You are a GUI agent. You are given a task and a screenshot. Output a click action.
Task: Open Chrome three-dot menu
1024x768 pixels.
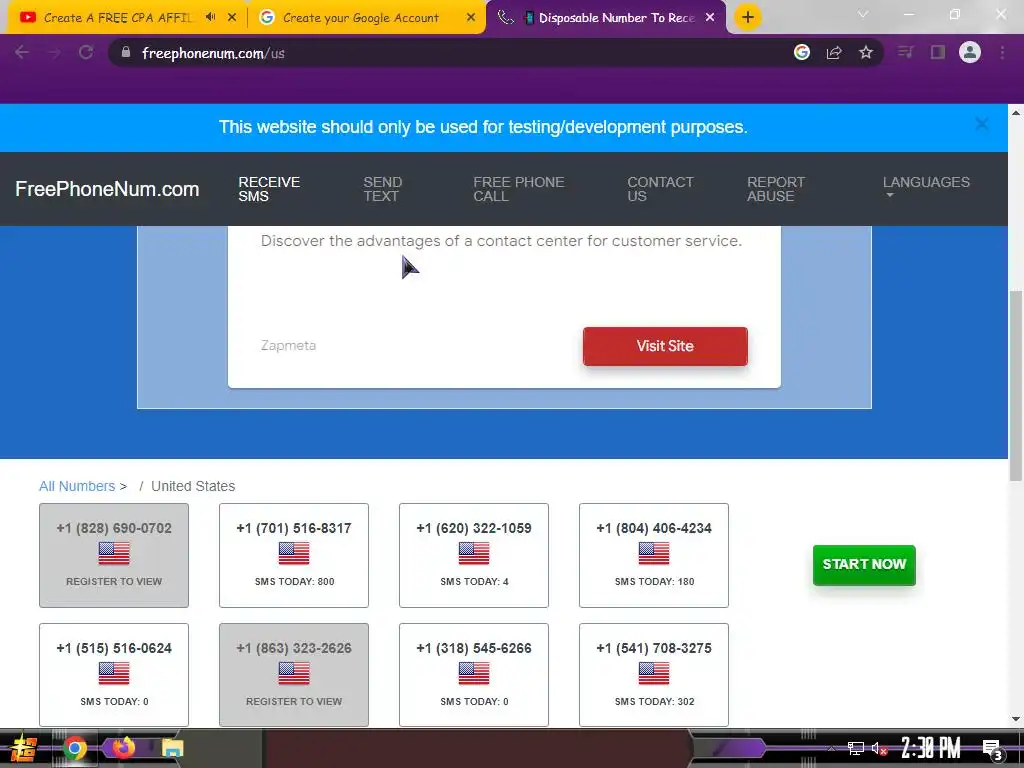click(x=1002, y=53)
